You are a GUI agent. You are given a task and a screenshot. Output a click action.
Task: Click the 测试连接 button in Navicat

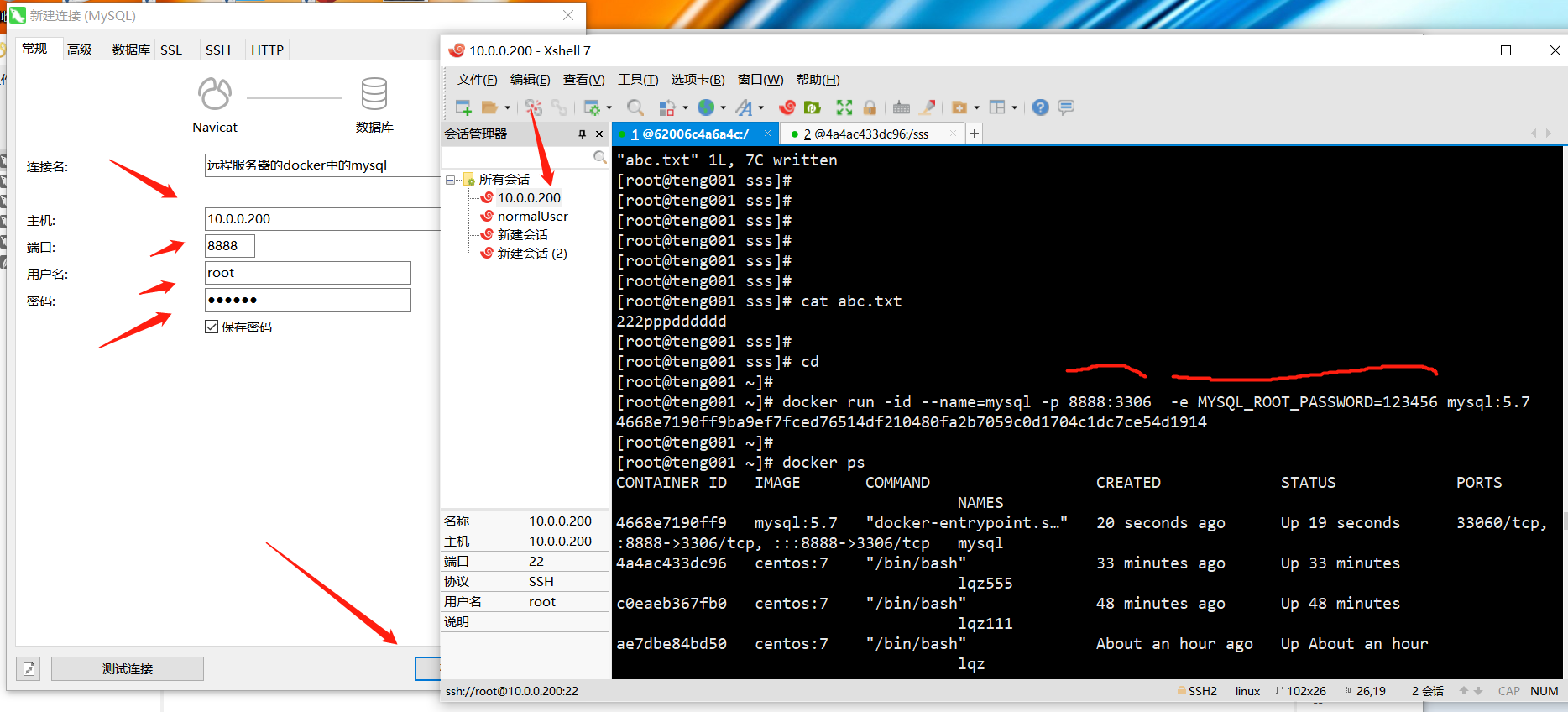(128, 668)
